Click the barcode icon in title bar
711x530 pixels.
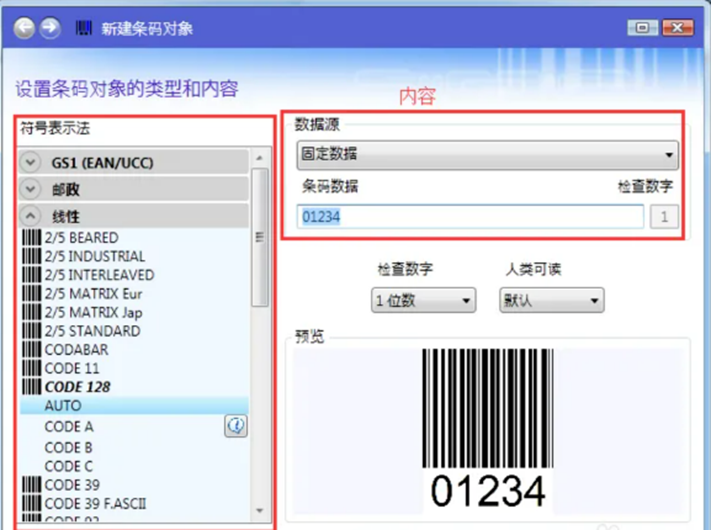[83, 28]
